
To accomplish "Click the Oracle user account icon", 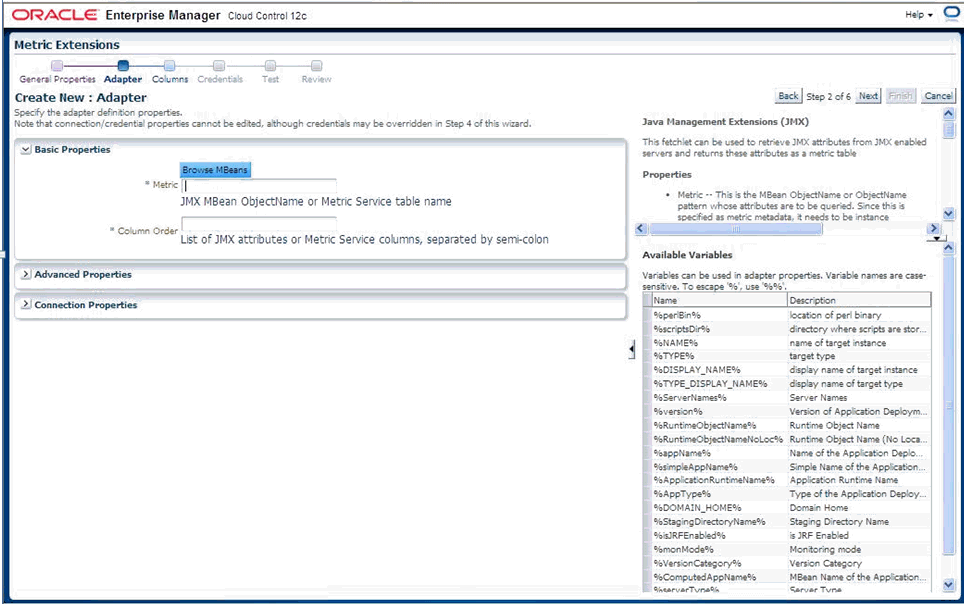I will coord(952,14).
